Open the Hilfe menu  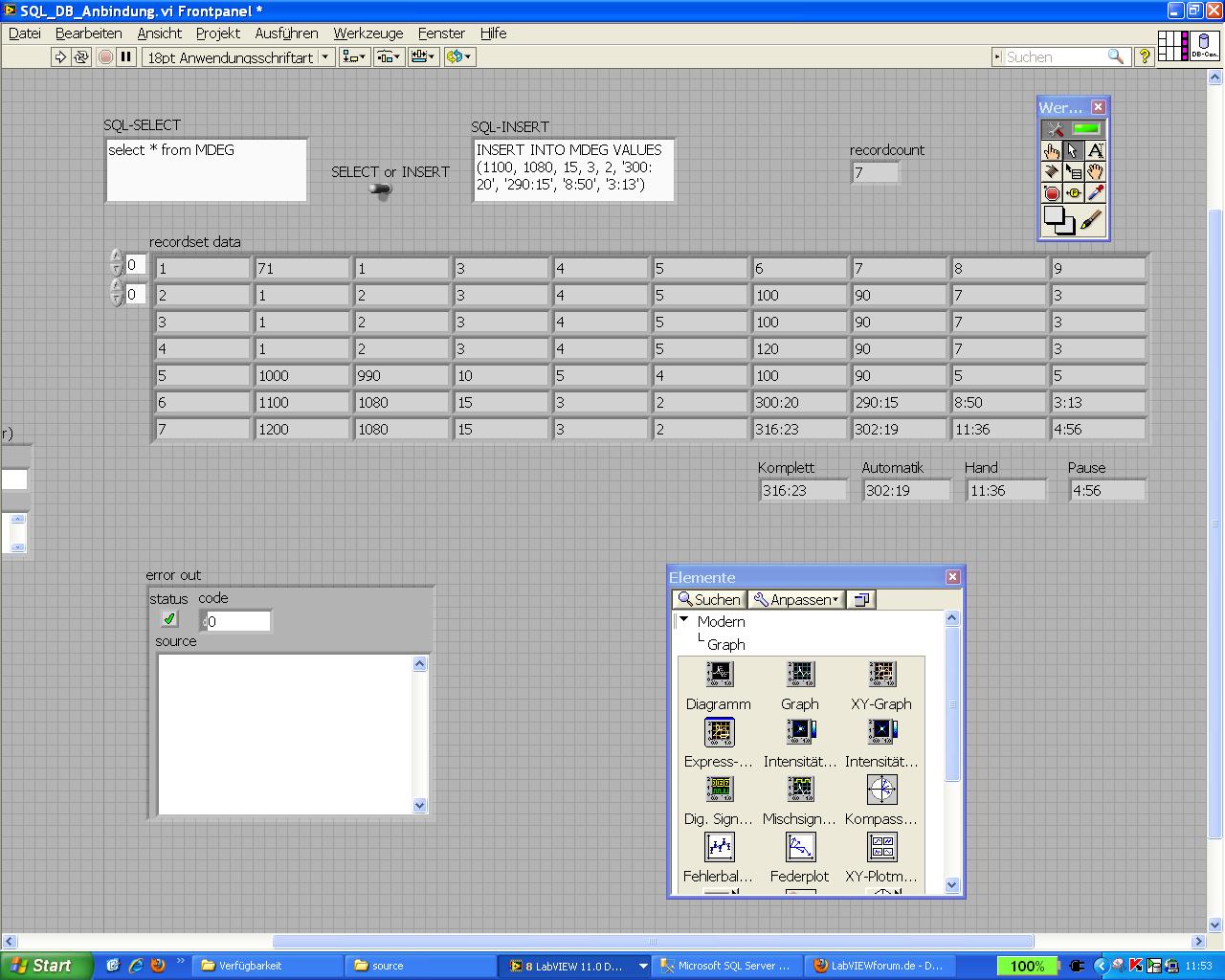493,33
